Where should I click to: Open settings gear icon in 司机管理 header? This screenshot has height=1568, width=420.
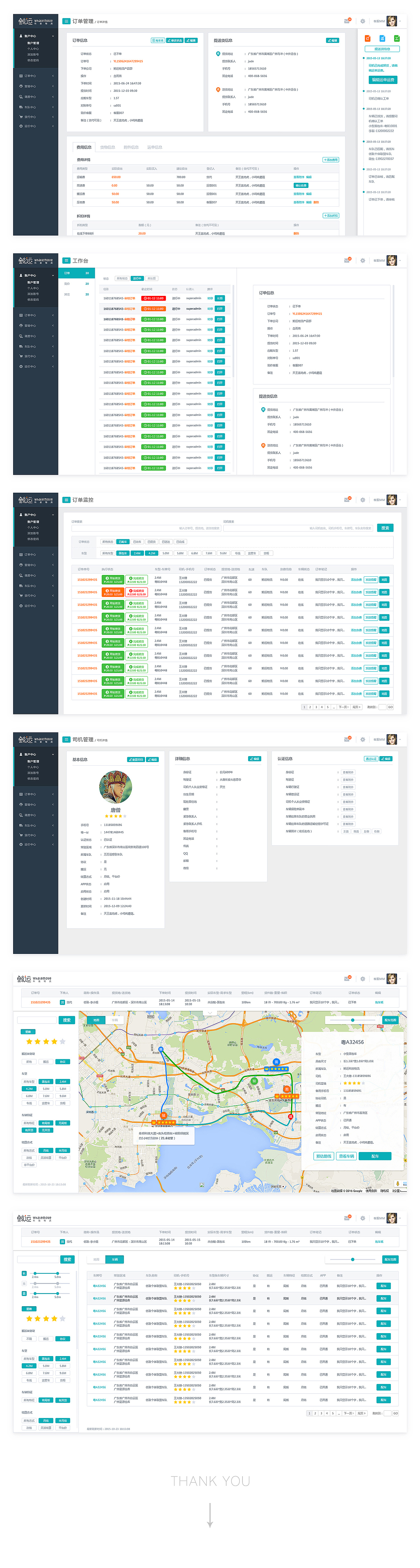[363, 740]
